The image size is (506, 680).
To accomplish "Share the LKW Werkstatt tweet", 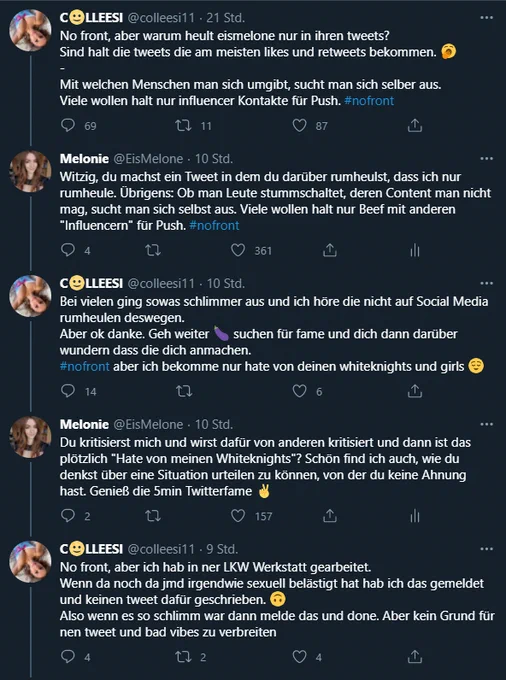I will (415, 657).
